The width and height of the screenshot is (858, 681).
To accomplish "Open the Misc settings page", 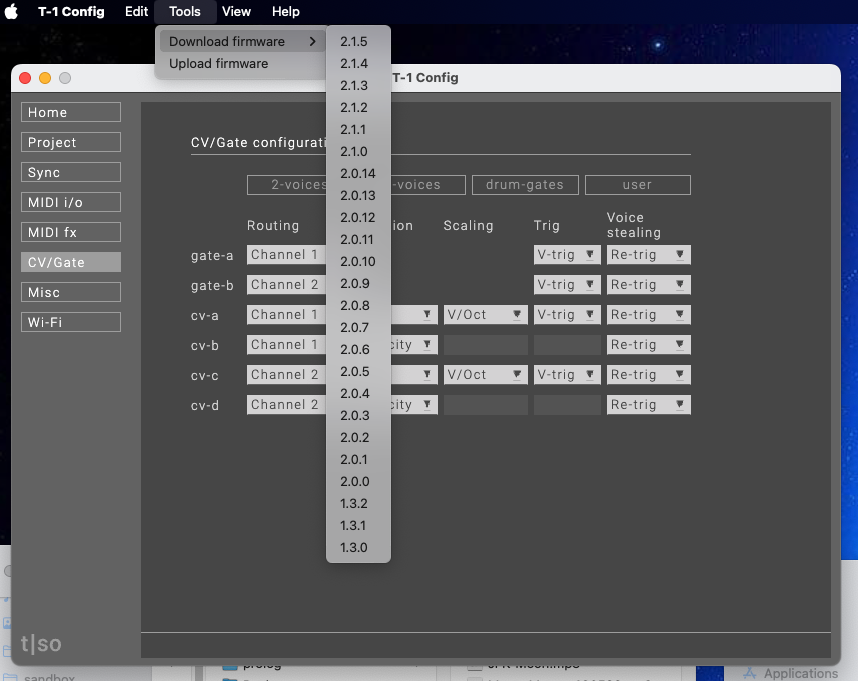I will click(71, 292).
